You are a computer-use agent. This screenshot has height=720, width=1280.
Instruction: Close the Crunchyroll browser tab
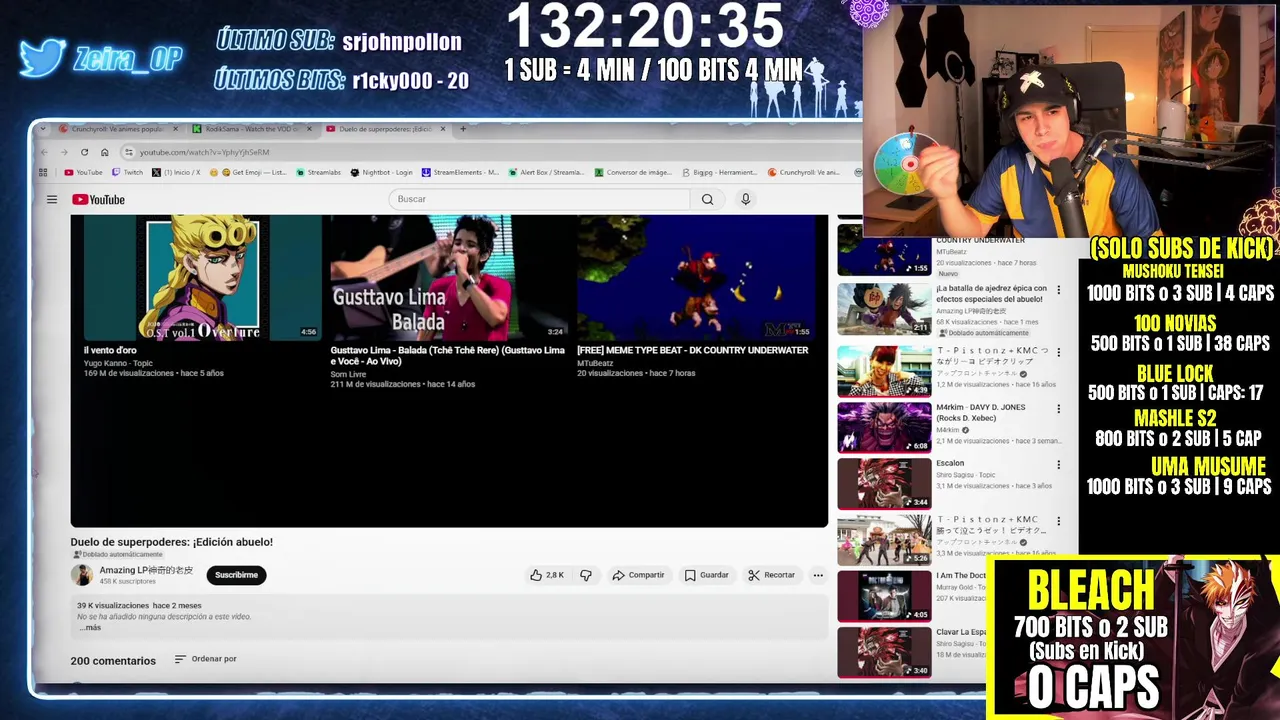pyautogui.click(x=176, y=129)
